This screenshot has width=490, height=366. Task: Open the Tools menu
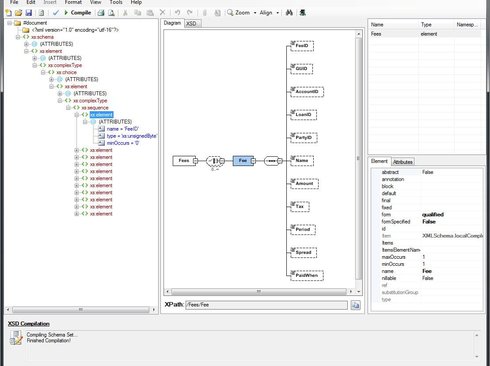[116, 2]
